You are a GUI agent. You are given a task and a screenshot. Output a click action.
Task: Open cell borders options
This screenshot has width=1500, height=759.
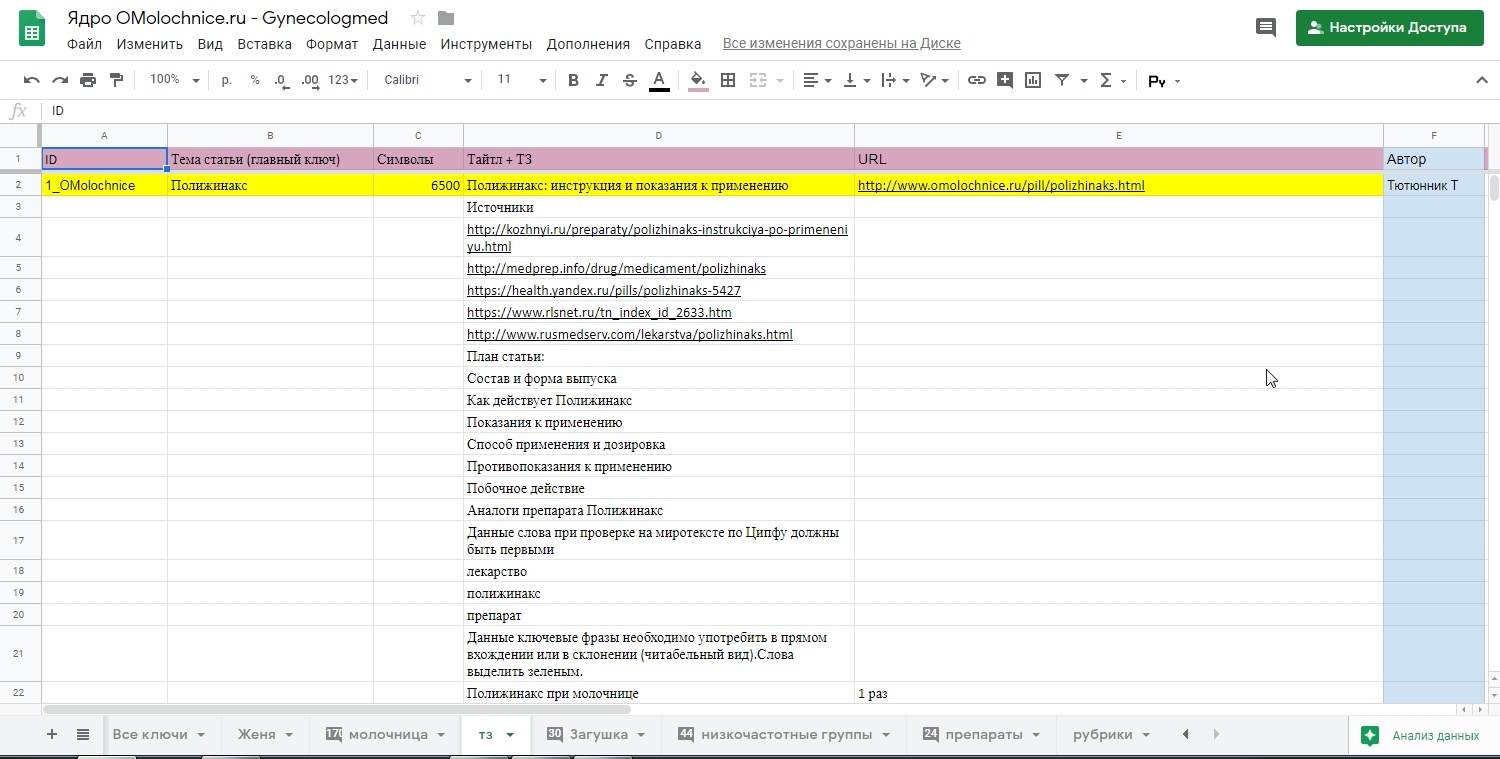[x=728, y=81]
